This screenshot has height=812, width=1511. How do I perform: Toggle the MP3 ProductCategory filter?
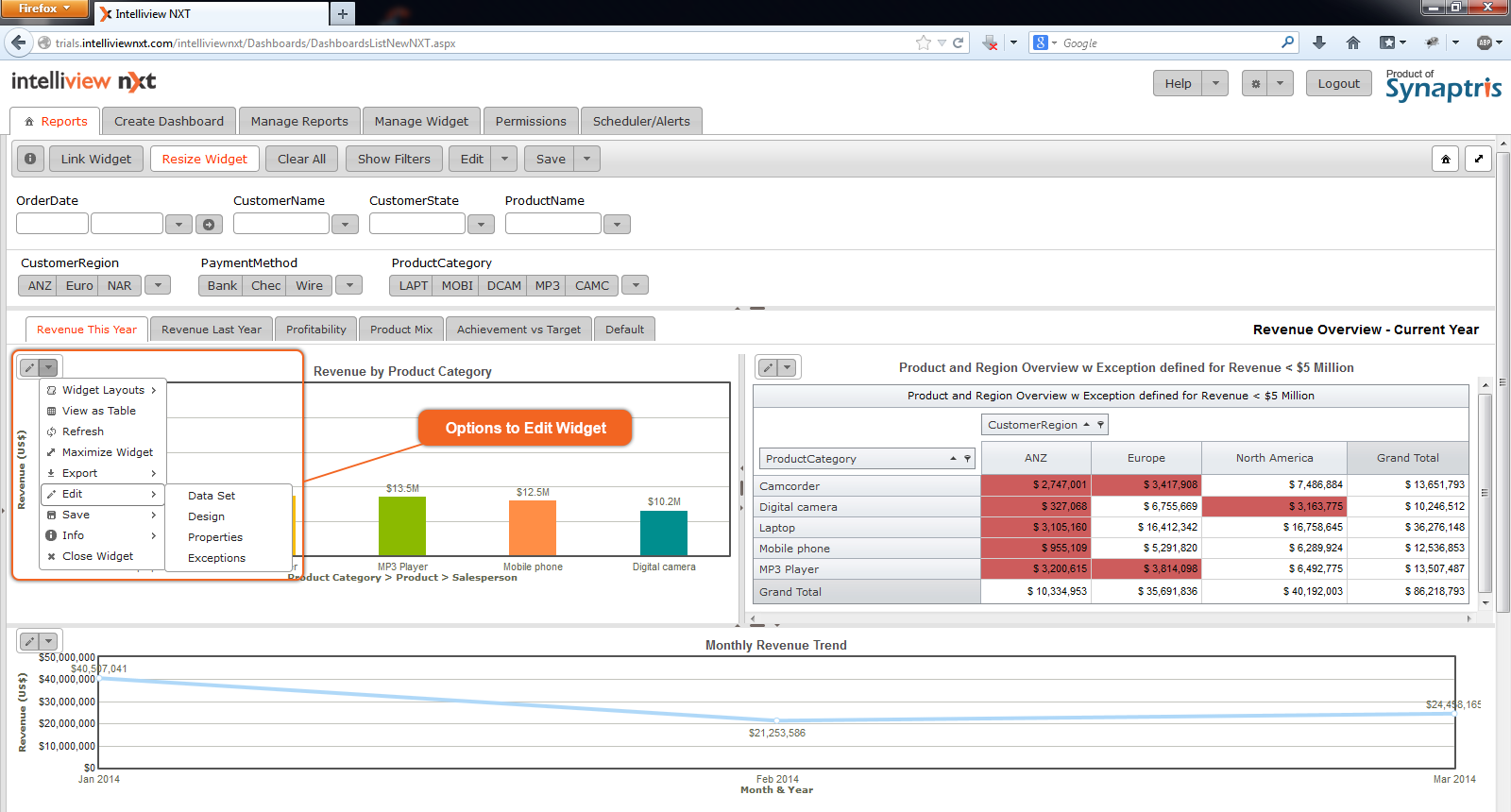tap(548, 285)
